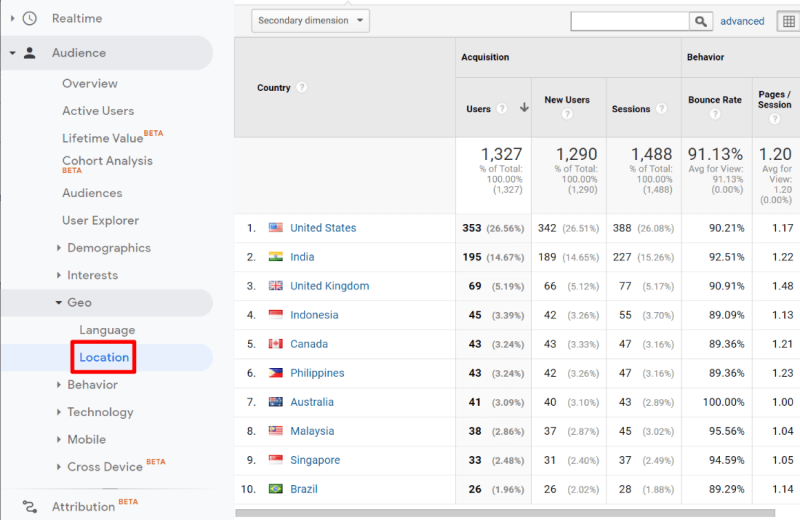Viewport: 800px width, 520px height.
Task: Click the Bounce Rate column header
Action: (x=715, y=100)
